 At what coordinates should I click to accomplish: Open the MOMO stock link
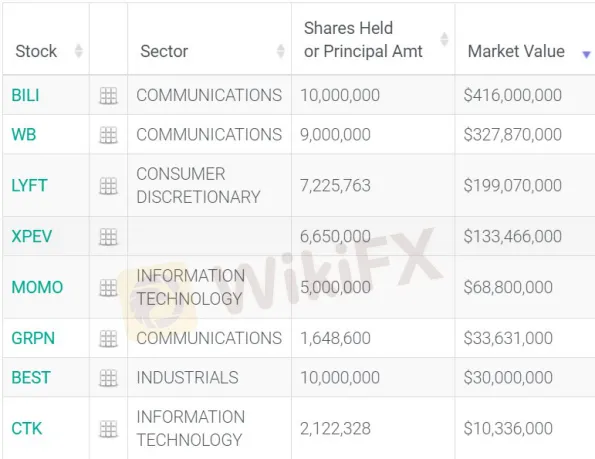pyautogui.click(x=37, y=287)
